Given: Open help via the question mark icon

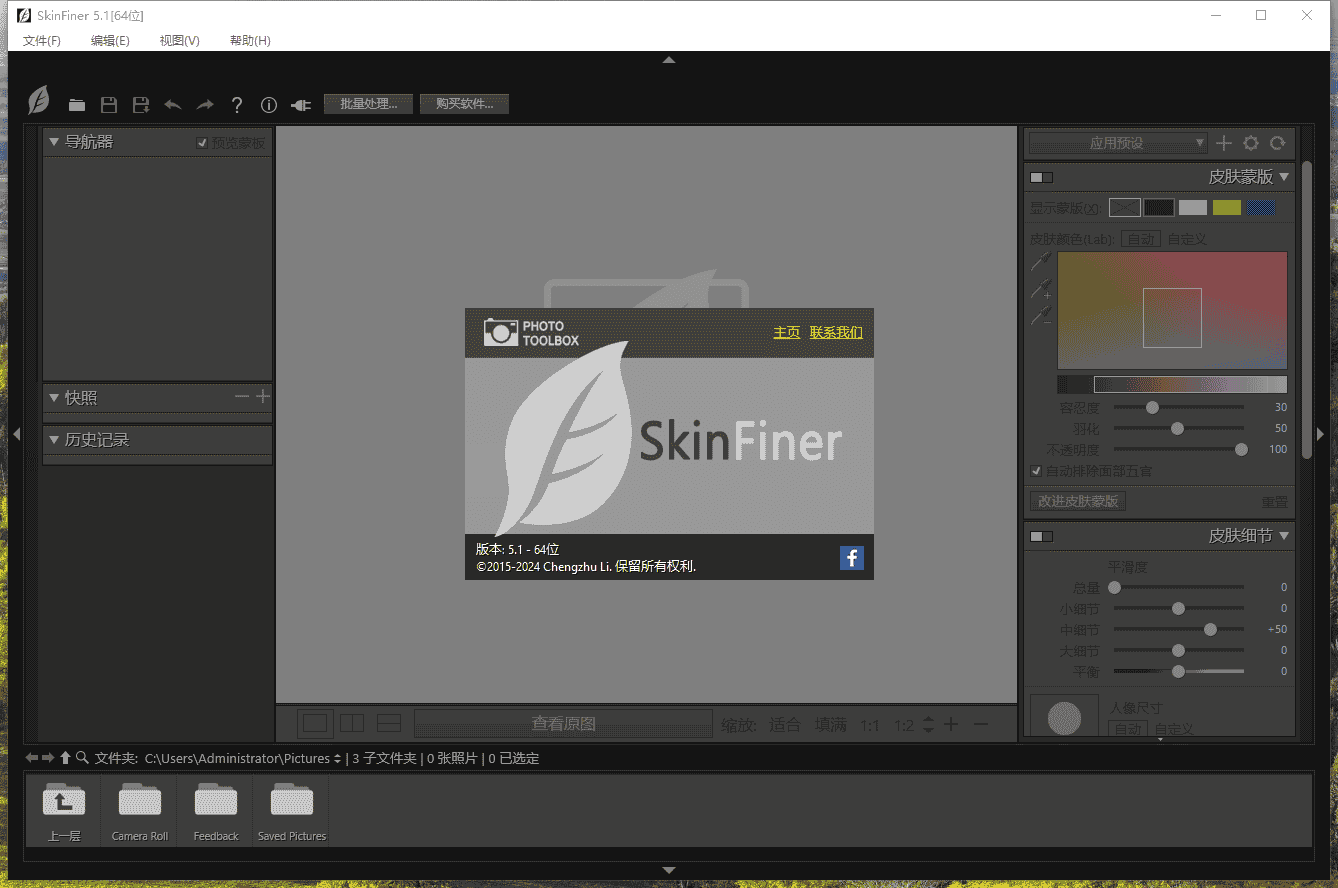Looking at the screenshot, I should click(x=236, y=104).
